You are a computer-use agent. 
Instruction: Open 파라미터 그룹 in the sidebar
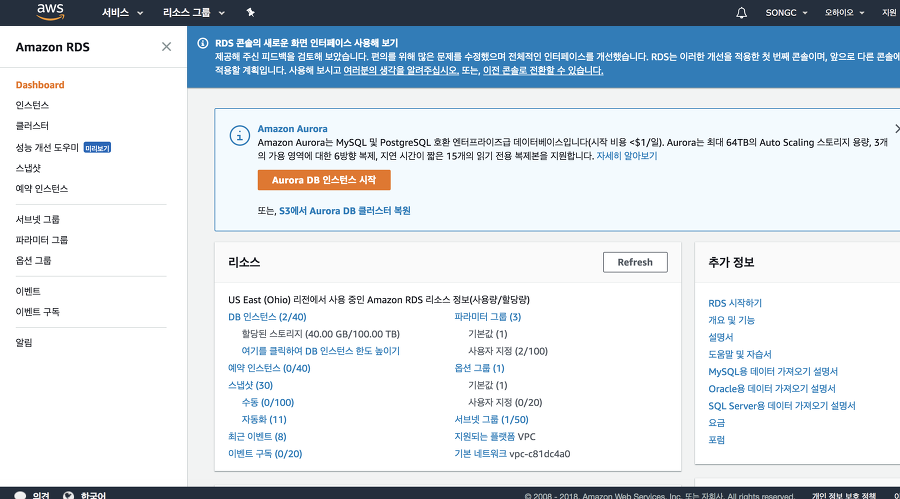click(42, 240)
